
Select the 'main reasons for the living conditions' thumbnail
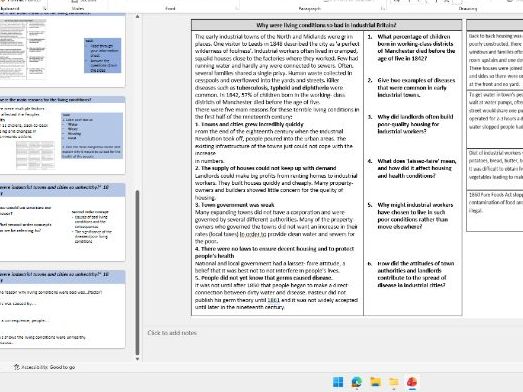(x=62, y=135)
